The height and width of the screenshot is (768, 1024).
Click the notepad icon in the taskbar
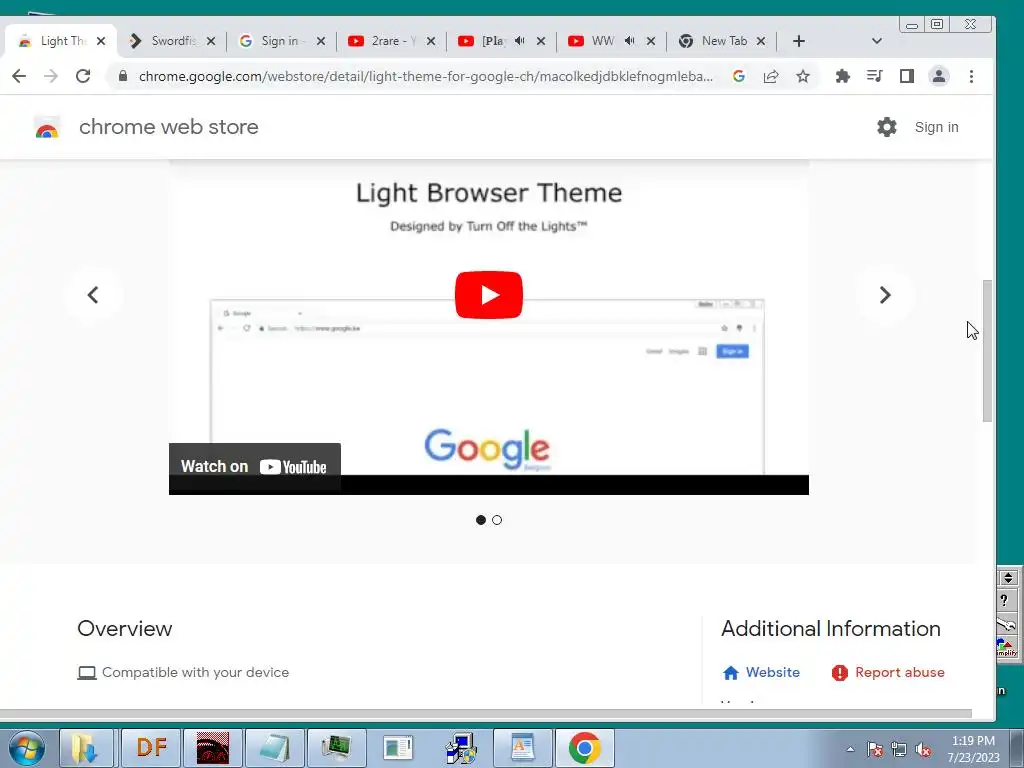[274, 748]
